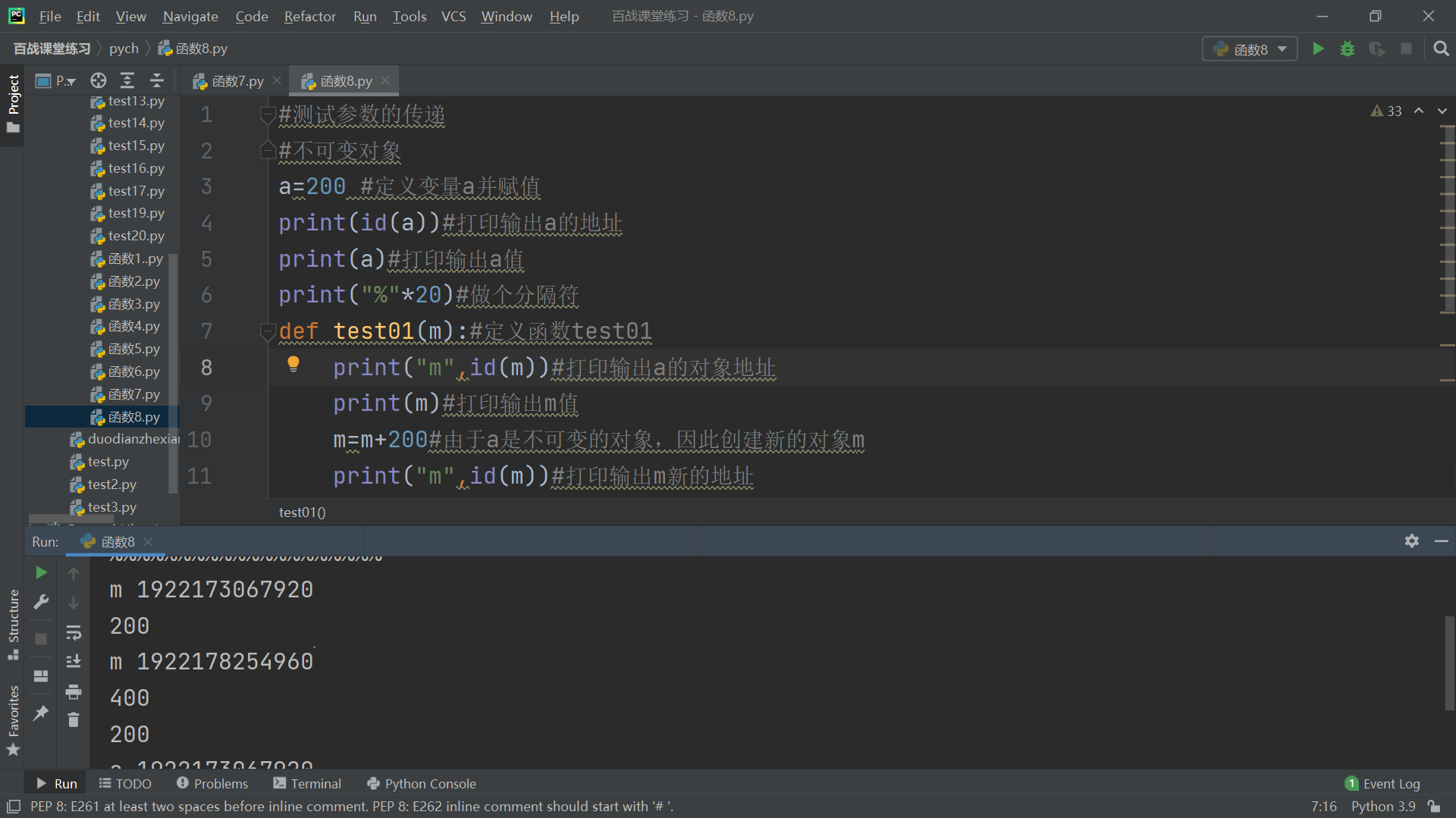Open the Refactor menu

click(x=309, y=16)
